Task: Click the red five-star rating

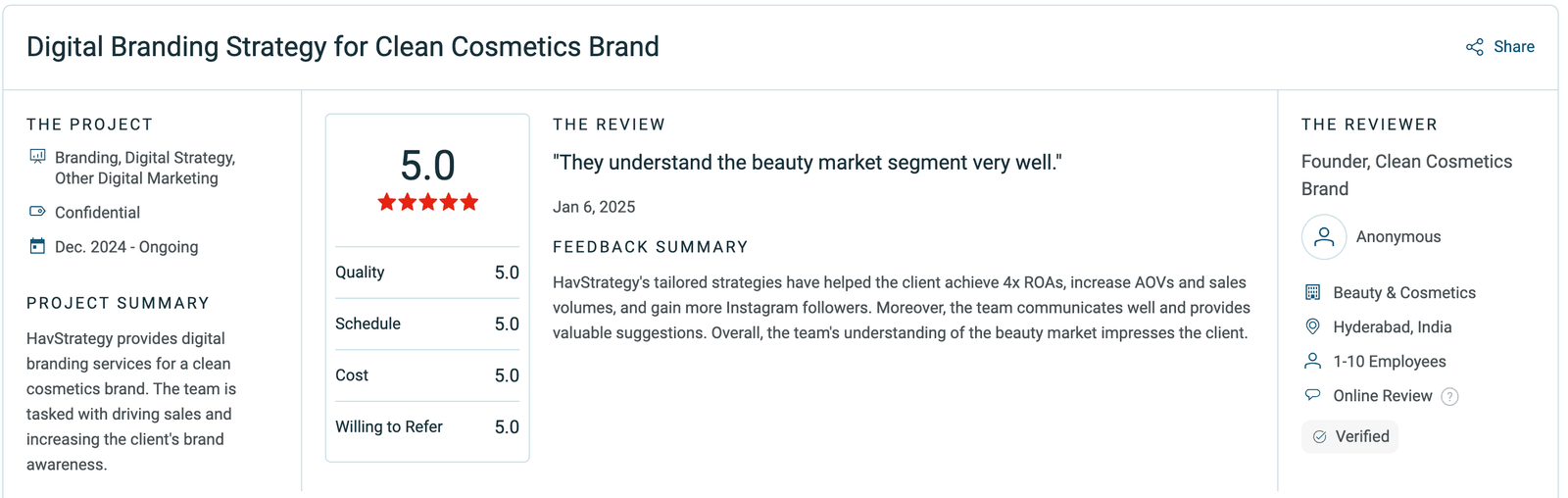Action: [x=427, y=202]
